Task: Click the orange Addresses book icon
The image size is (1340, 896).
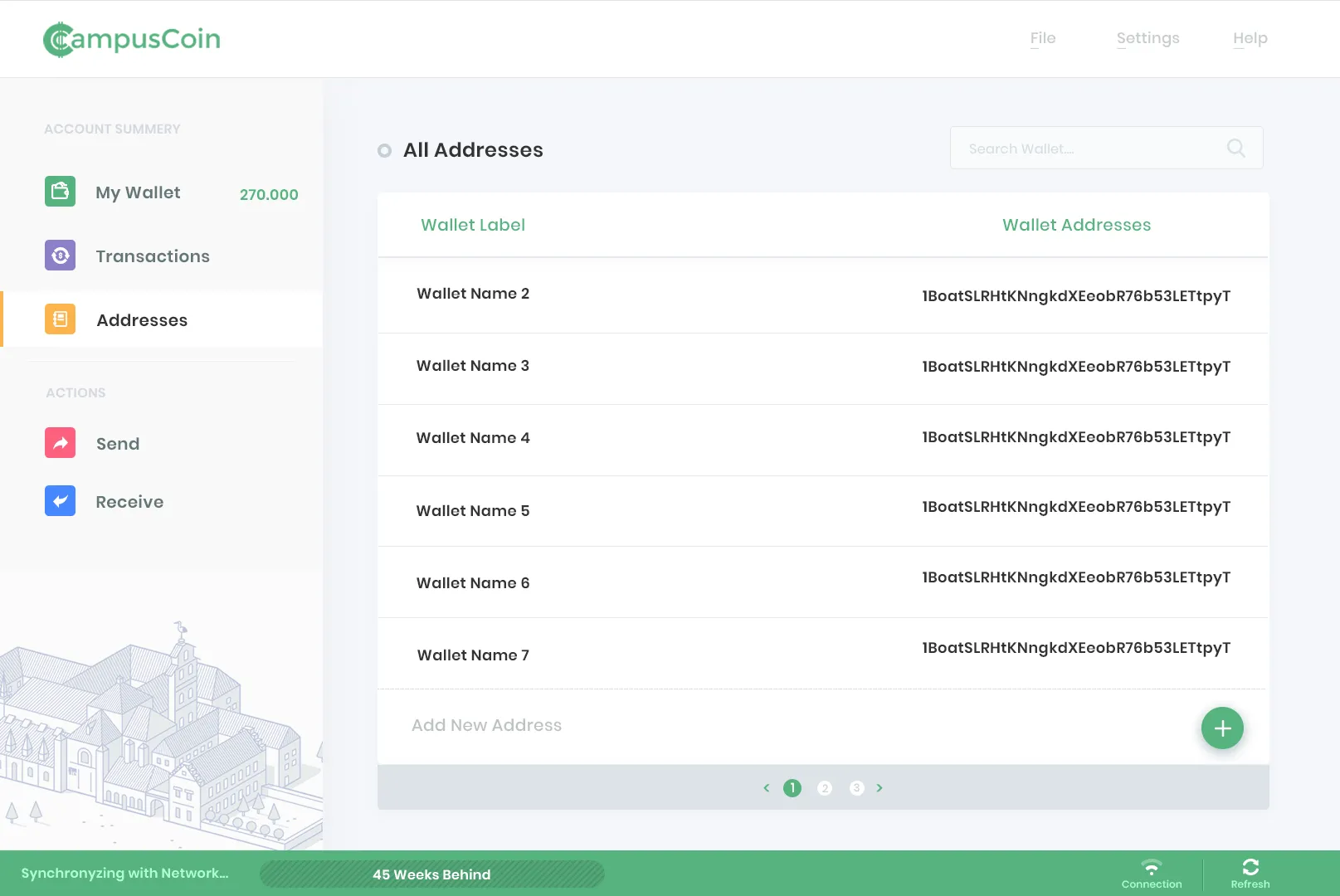Action: [x=60, y=319]
